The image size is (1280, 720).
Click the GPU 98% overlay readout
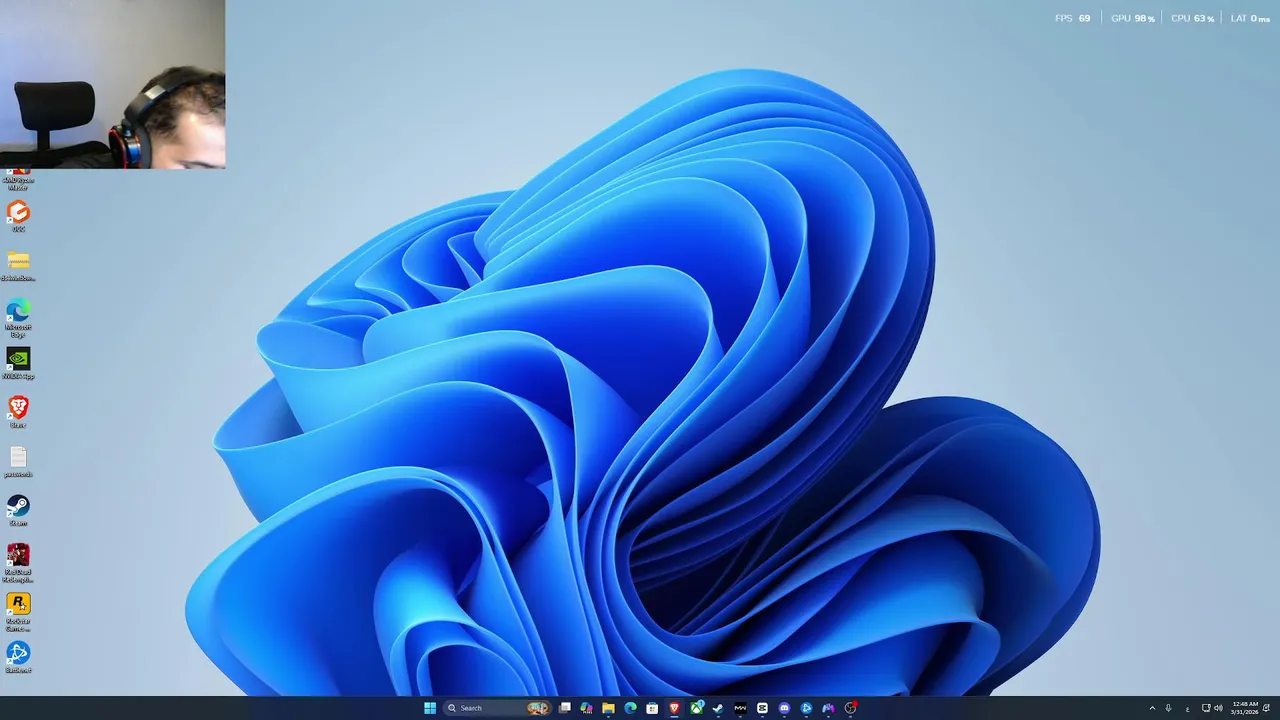coord(1133,18)
